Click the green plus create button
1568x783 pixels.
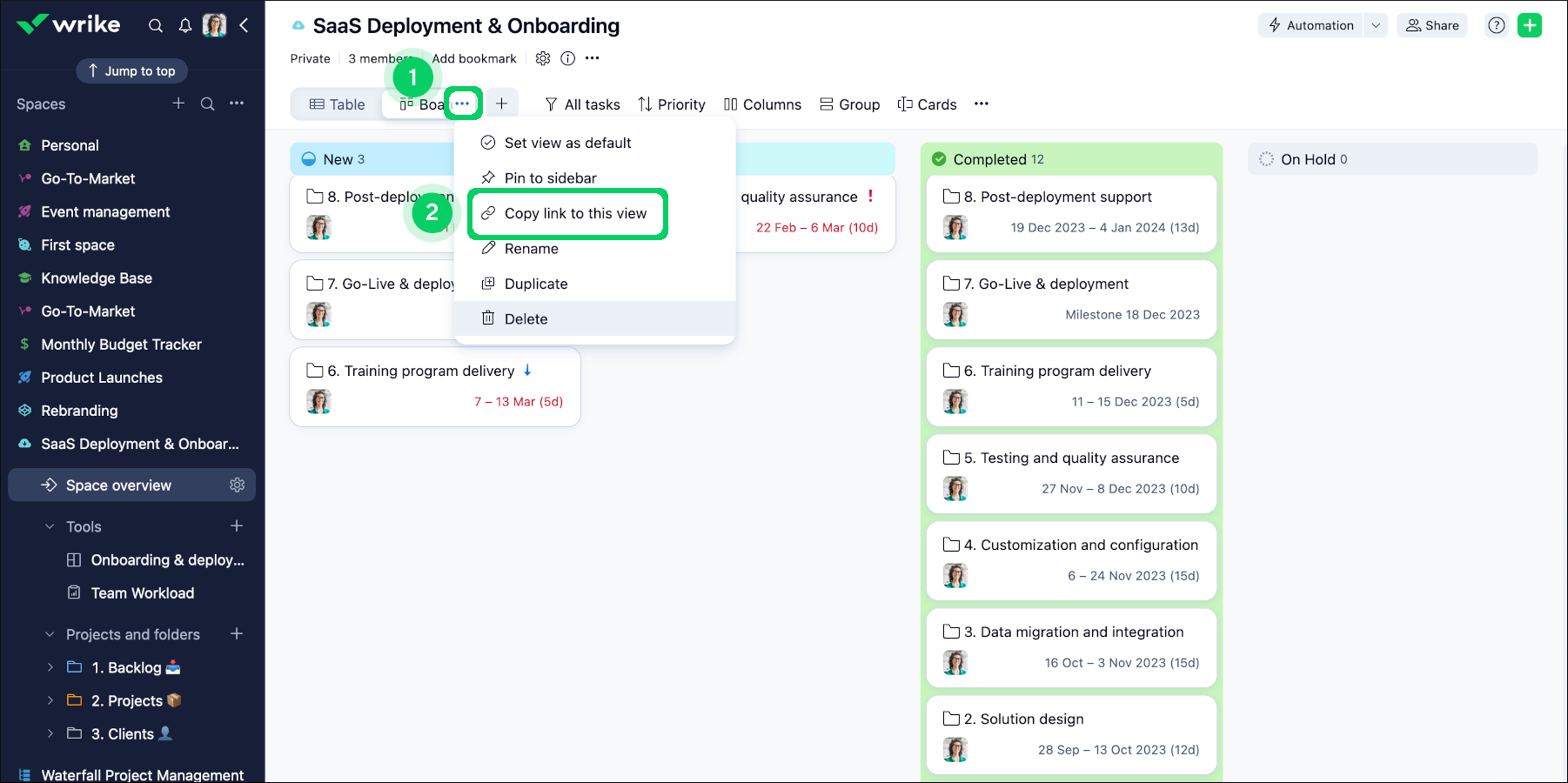1529,25
